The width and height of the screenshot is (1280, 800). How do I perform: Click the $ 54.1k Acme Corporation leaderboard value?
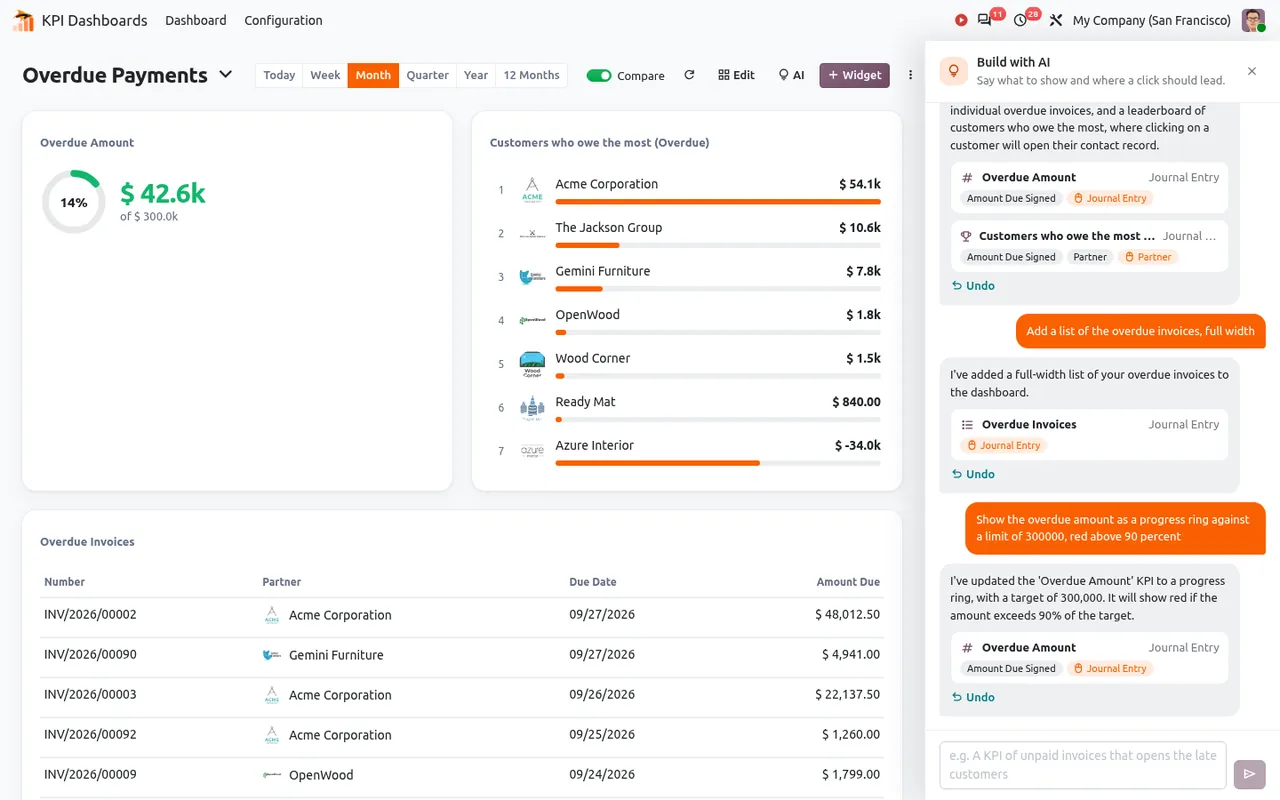860,184
